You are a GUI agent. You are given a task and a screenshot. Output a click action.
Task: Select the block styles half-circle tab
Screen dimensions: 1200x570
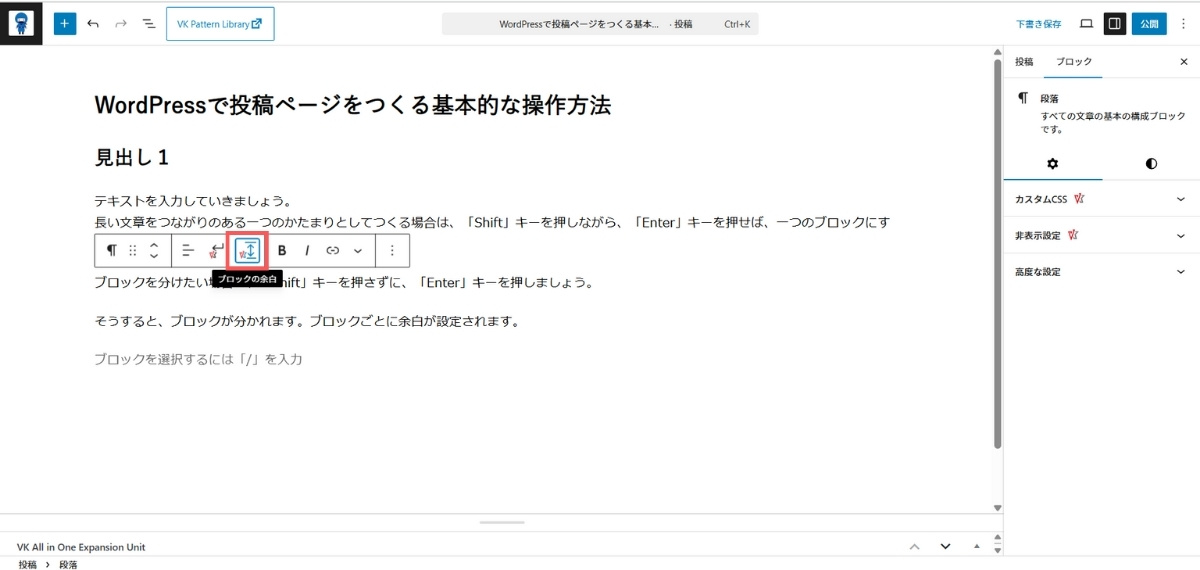(1151, 163)
